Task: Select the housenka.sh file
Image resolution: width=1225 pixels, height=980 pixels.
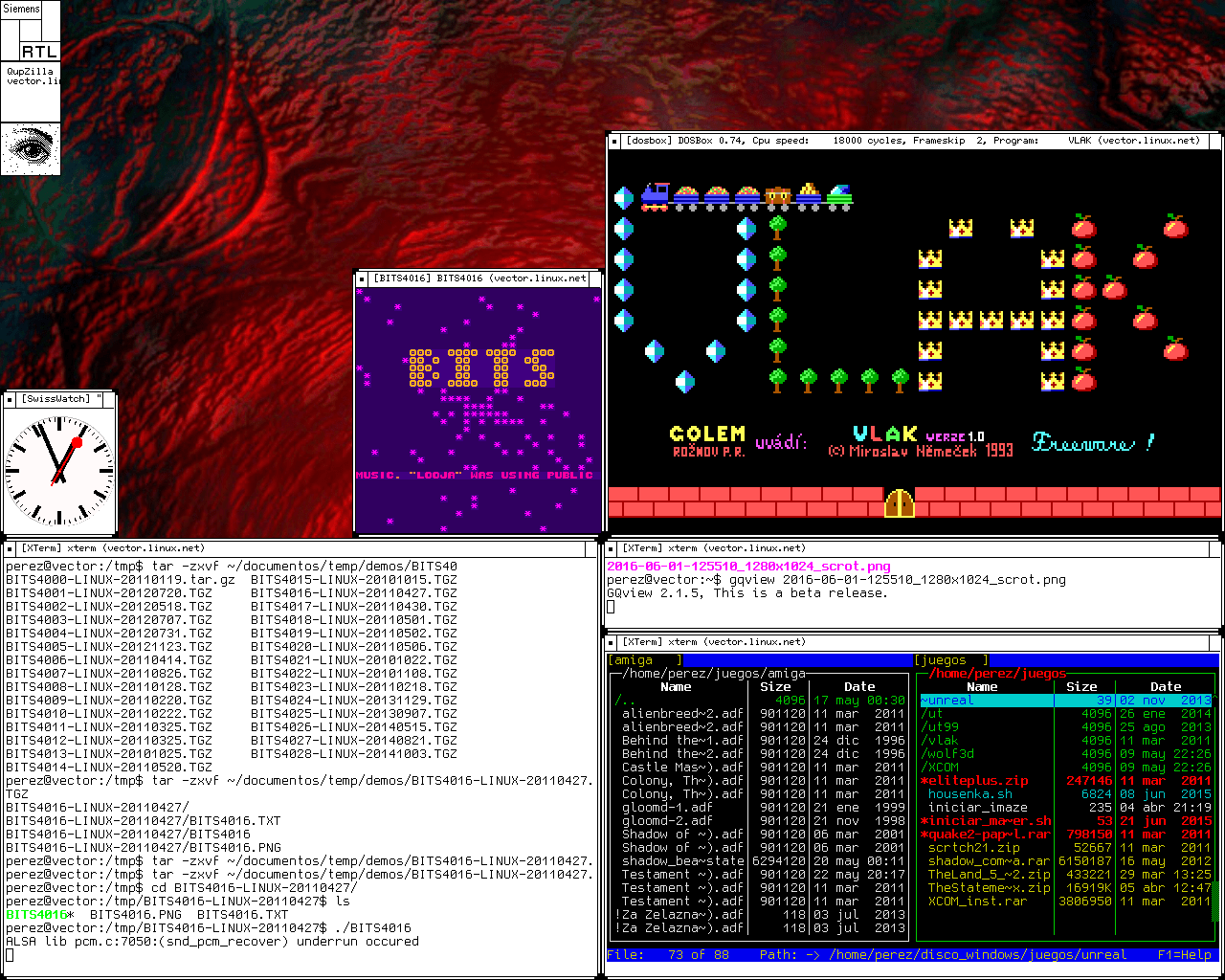Action: click(969, 793)
